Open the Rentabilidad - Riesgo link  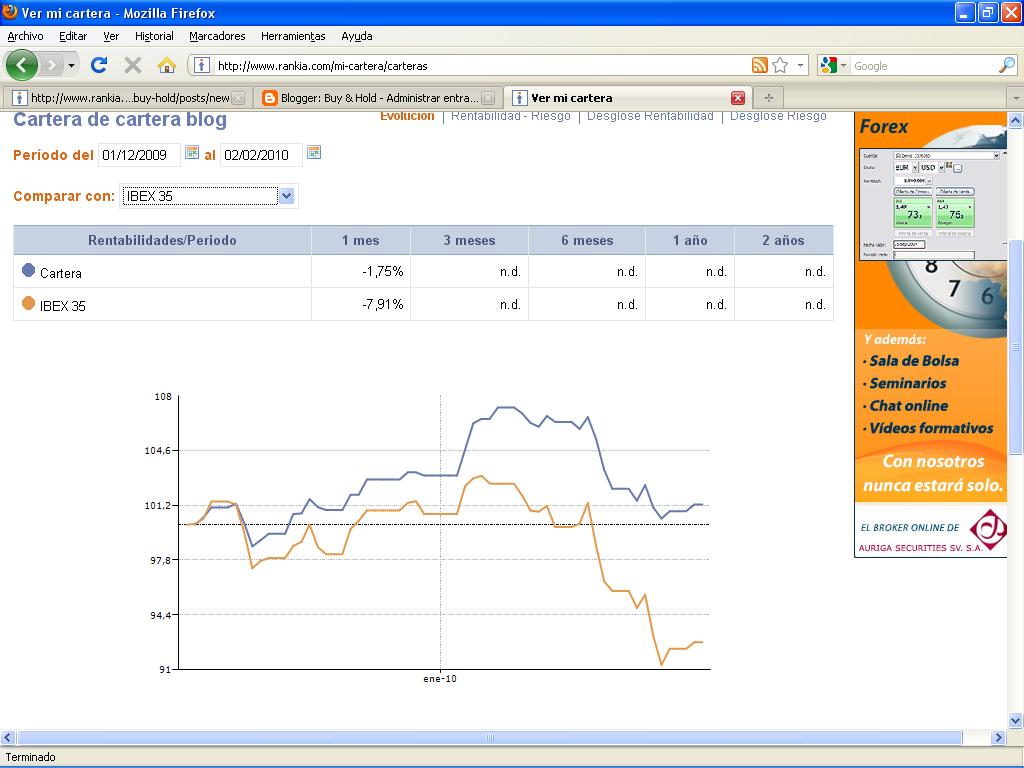point(510,116)
